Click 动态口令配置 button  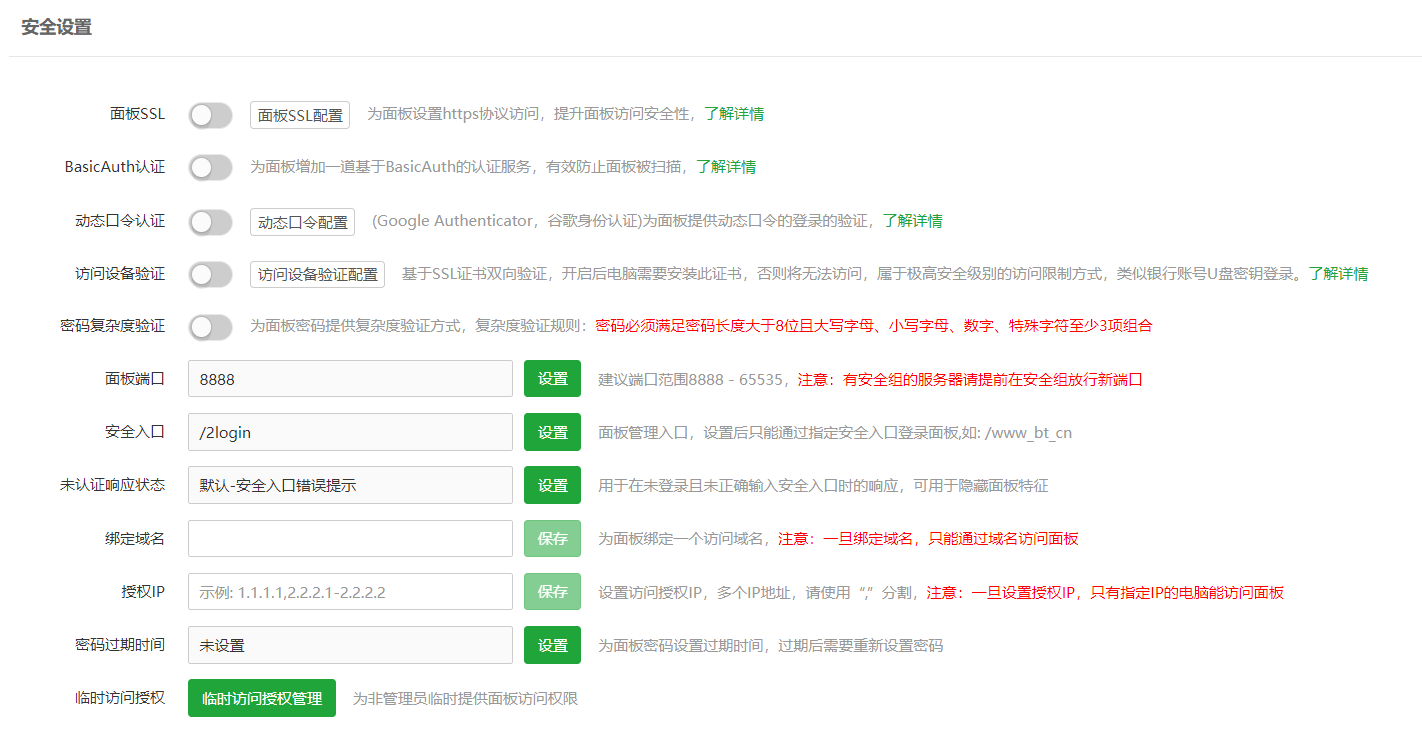302,222
